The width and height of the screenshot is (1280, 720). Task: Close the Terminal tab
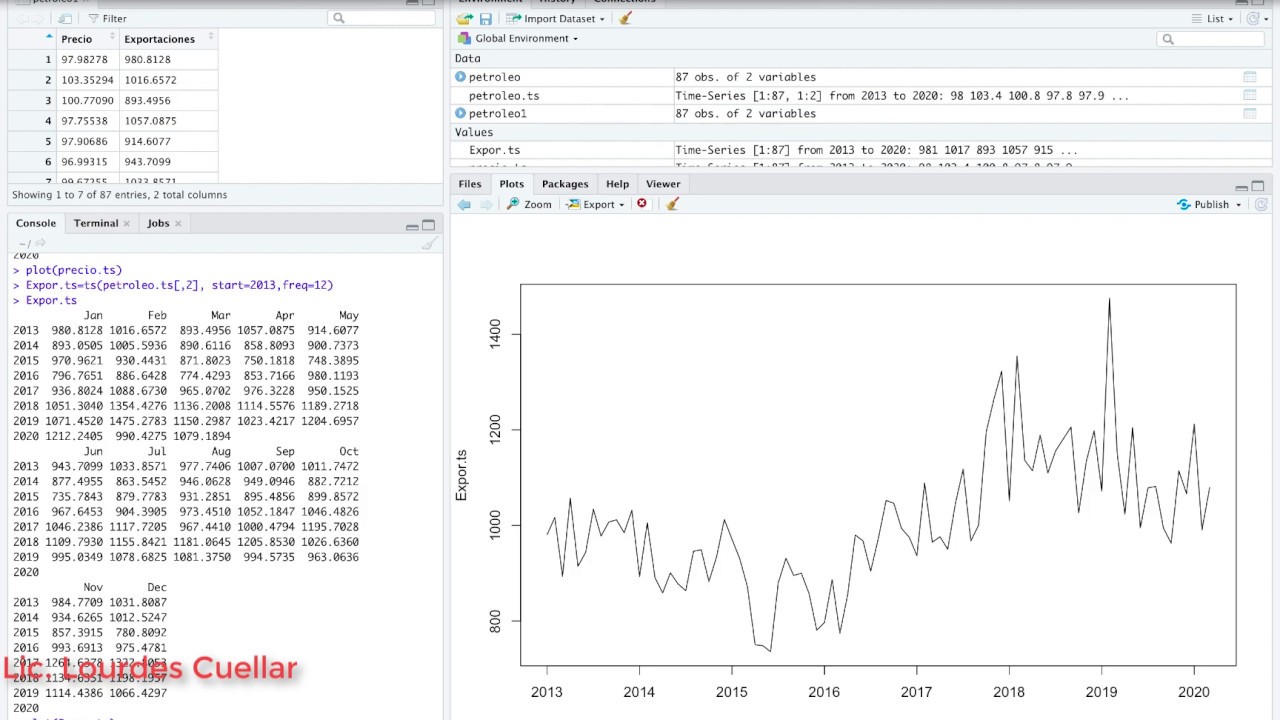click(127, 224)
